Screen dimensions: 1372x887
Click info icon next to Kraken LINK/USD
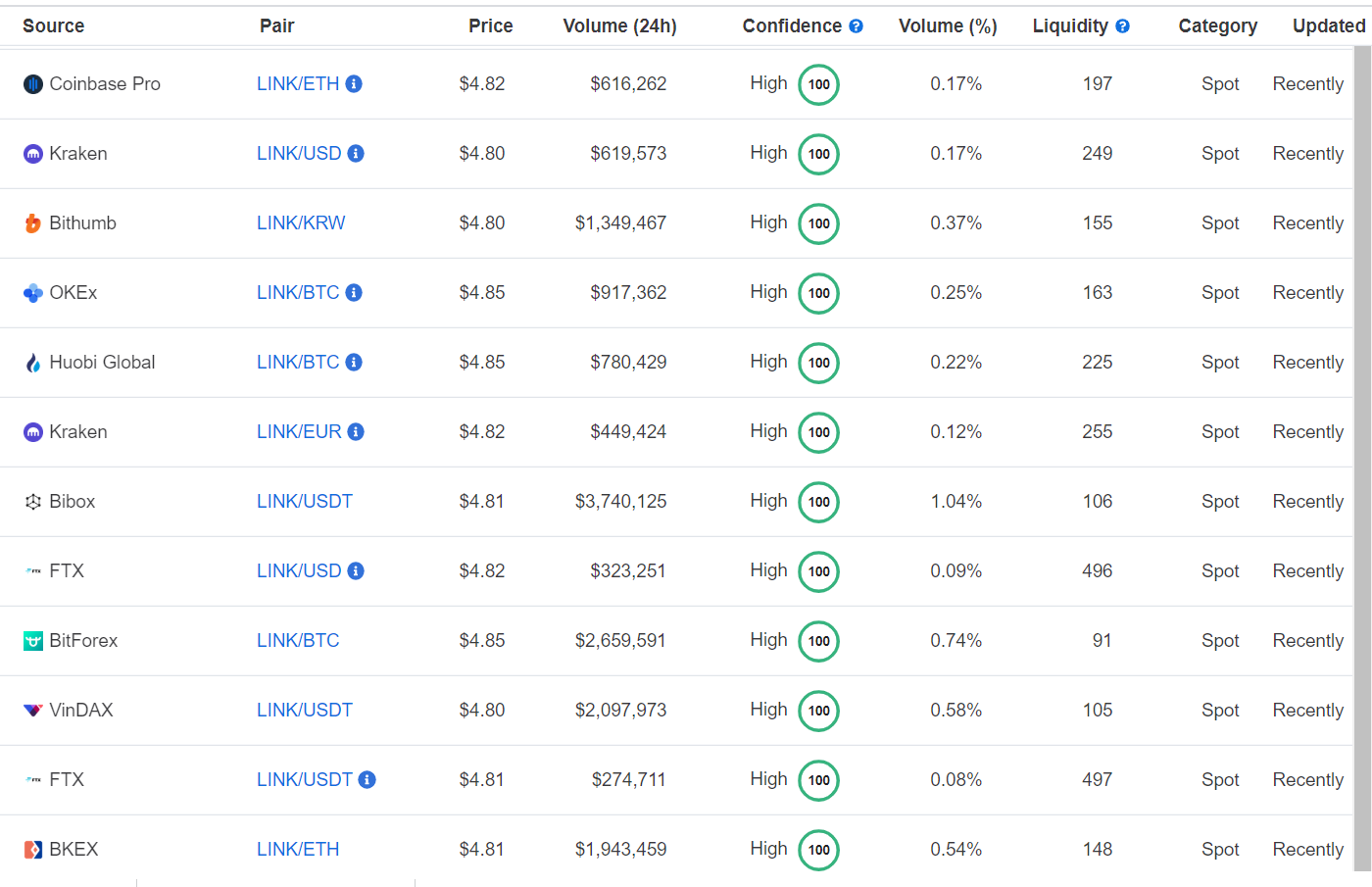[356, 154]
